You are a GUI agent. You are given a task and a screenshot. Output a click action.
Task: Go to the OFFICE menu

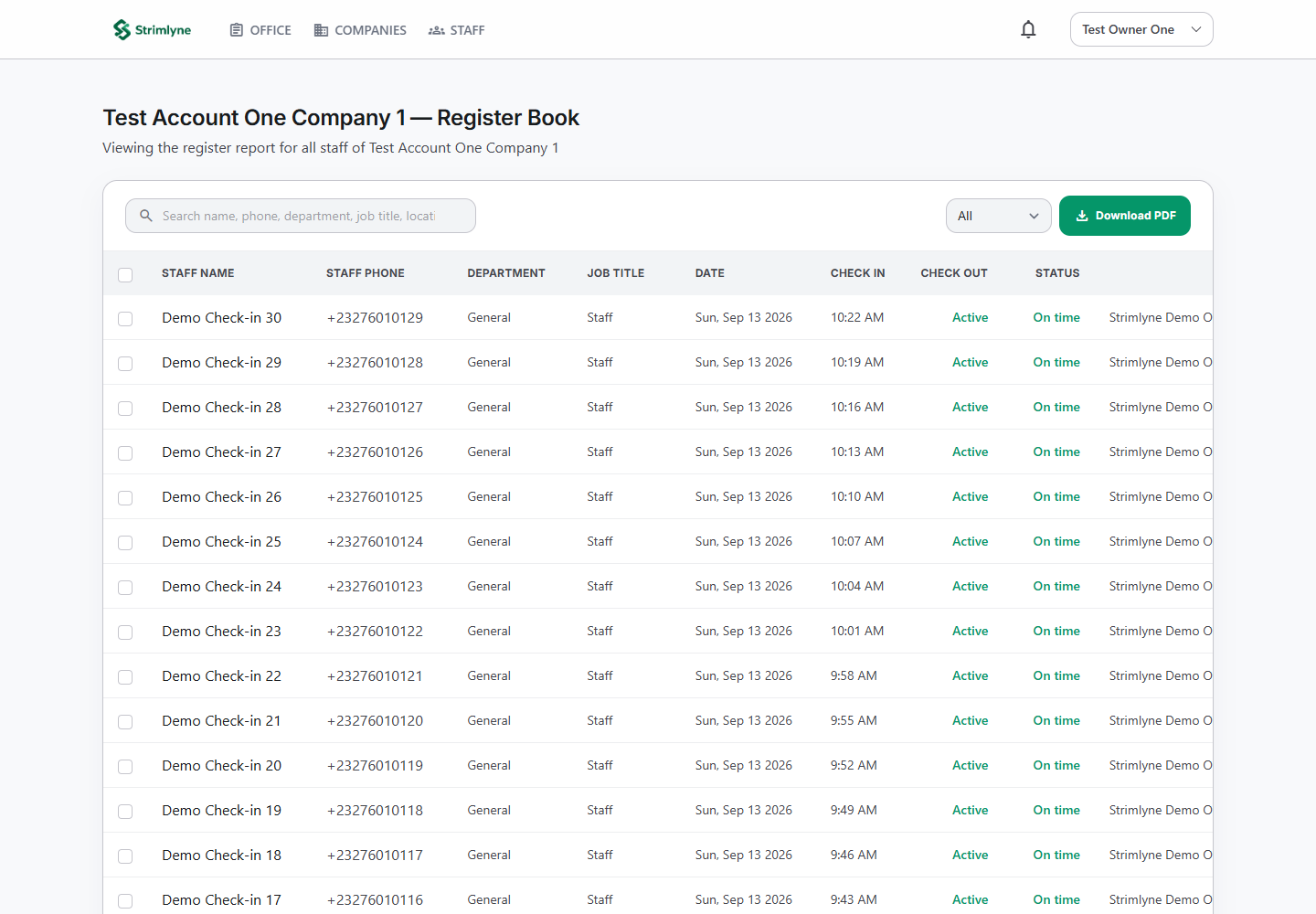pyautogui.click(x=260, y=30)
